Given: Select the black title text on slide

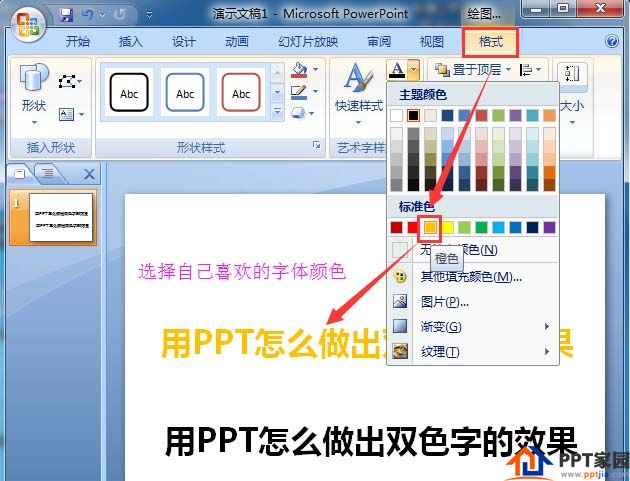Looking at the screenshot, I should click(370, 441).
